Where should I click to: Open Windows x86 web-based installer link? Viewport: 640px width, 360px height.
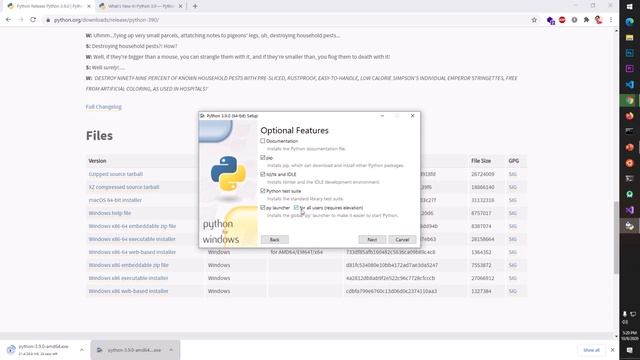coord(128,291)
